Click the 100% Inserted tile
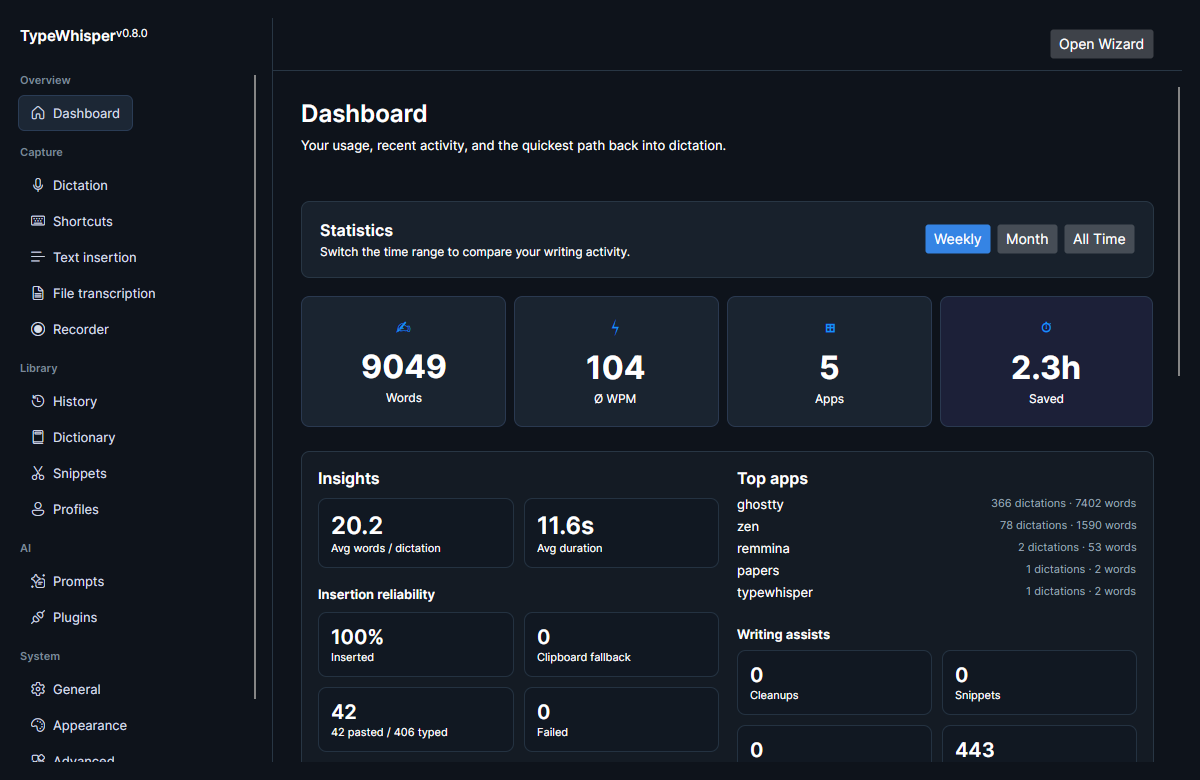 coord(415,644)
